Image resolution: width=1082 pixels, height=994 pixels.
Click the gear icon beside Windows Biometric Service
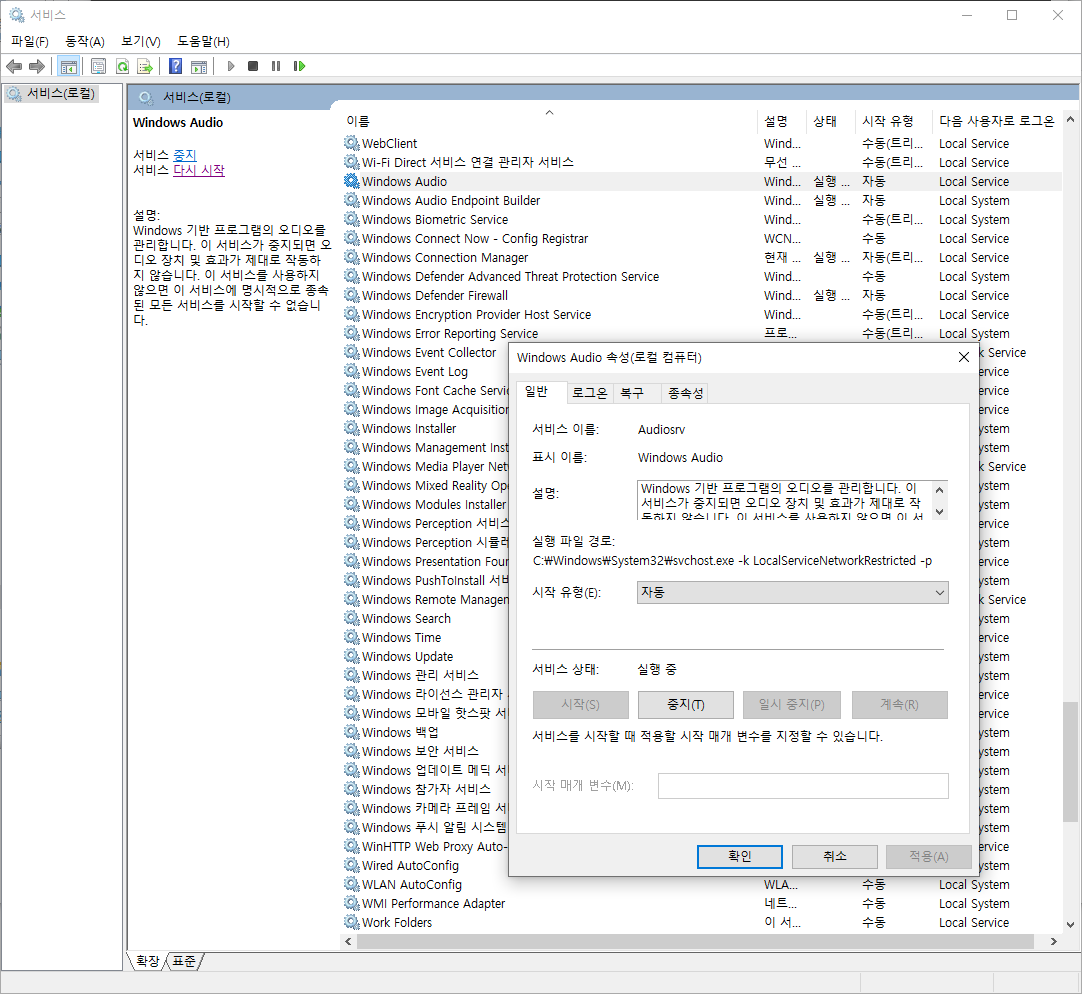click(352, 219)
